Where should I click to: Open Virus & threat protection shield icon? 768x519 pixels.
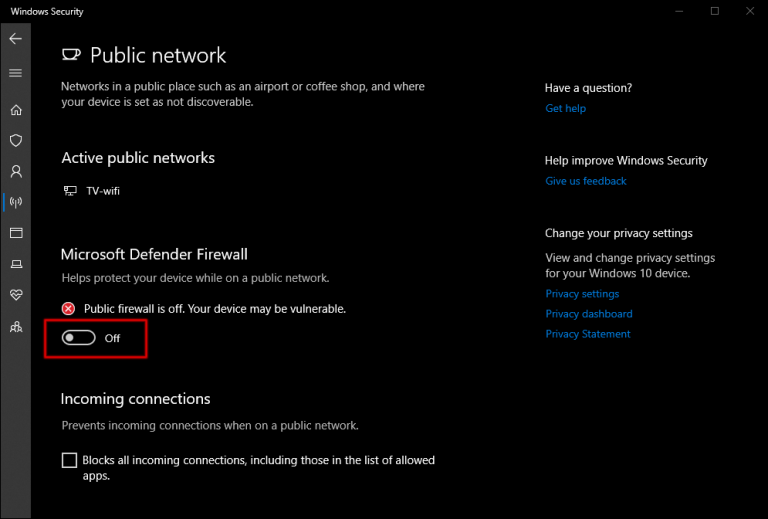click(x=15, y=141)
